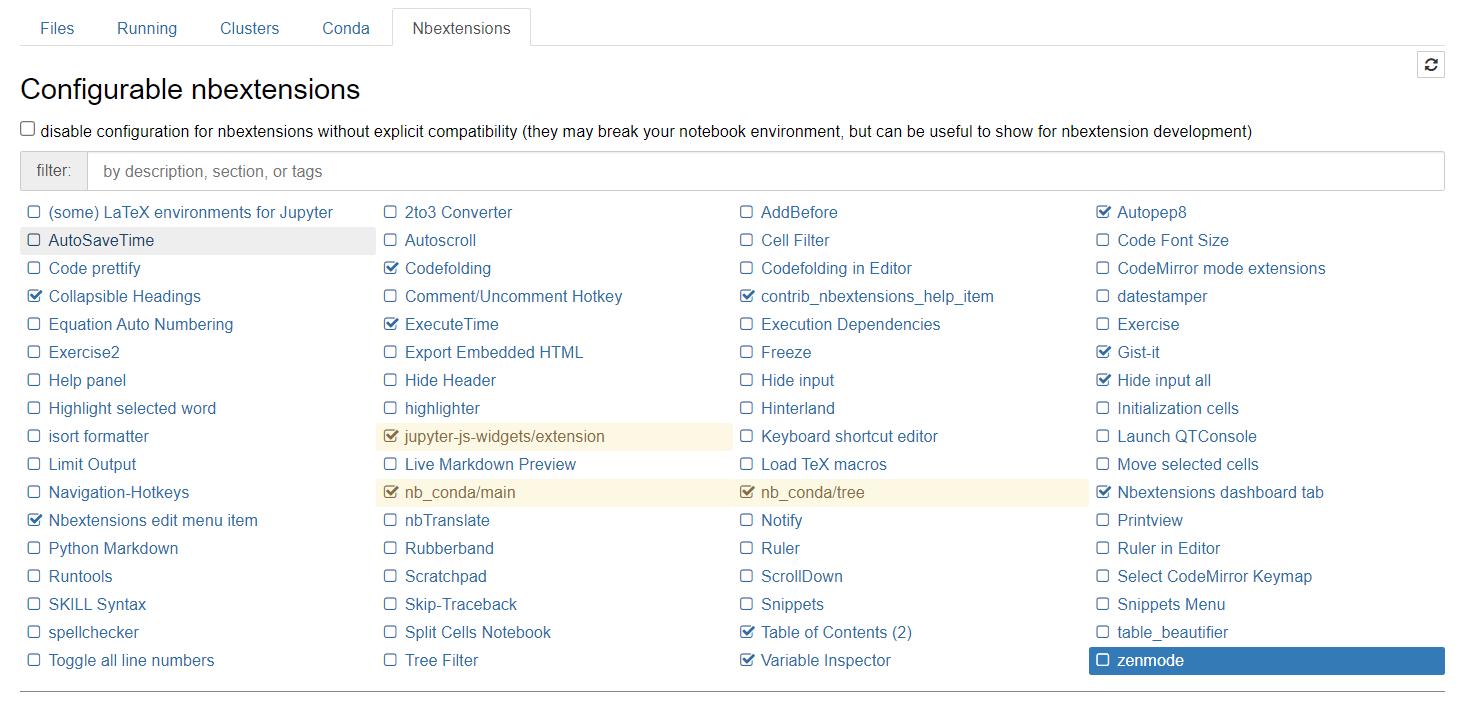Open the Conda tab
This screenshot has height=704, width=1467.
(x=345, y=28)
